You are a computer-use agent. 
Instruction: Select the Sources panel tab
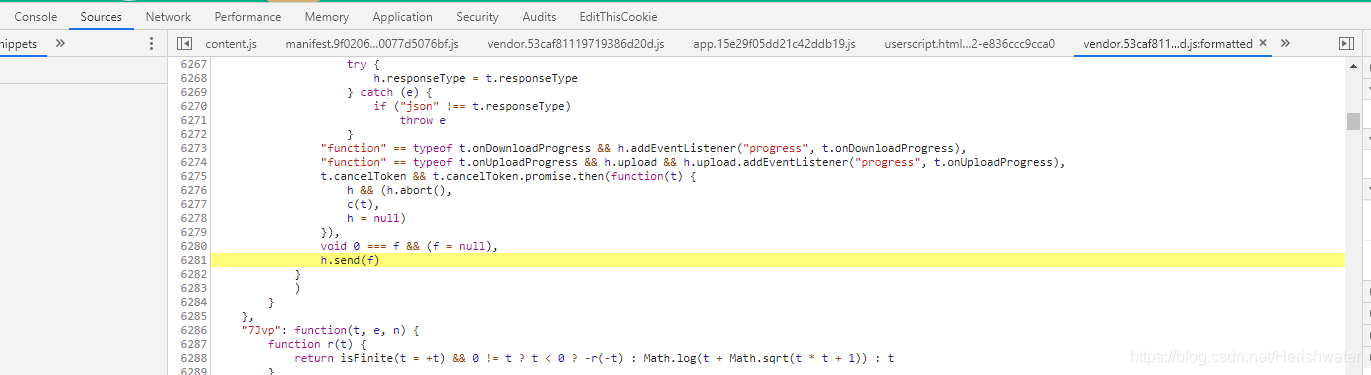tap(101, 17)
